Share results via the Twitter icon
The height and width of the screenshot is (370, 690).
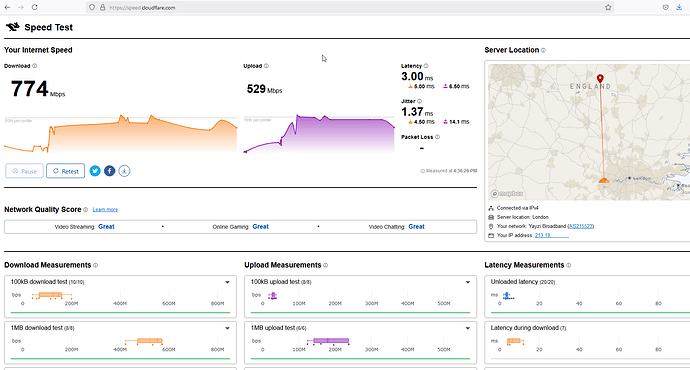tap(95, 171)
